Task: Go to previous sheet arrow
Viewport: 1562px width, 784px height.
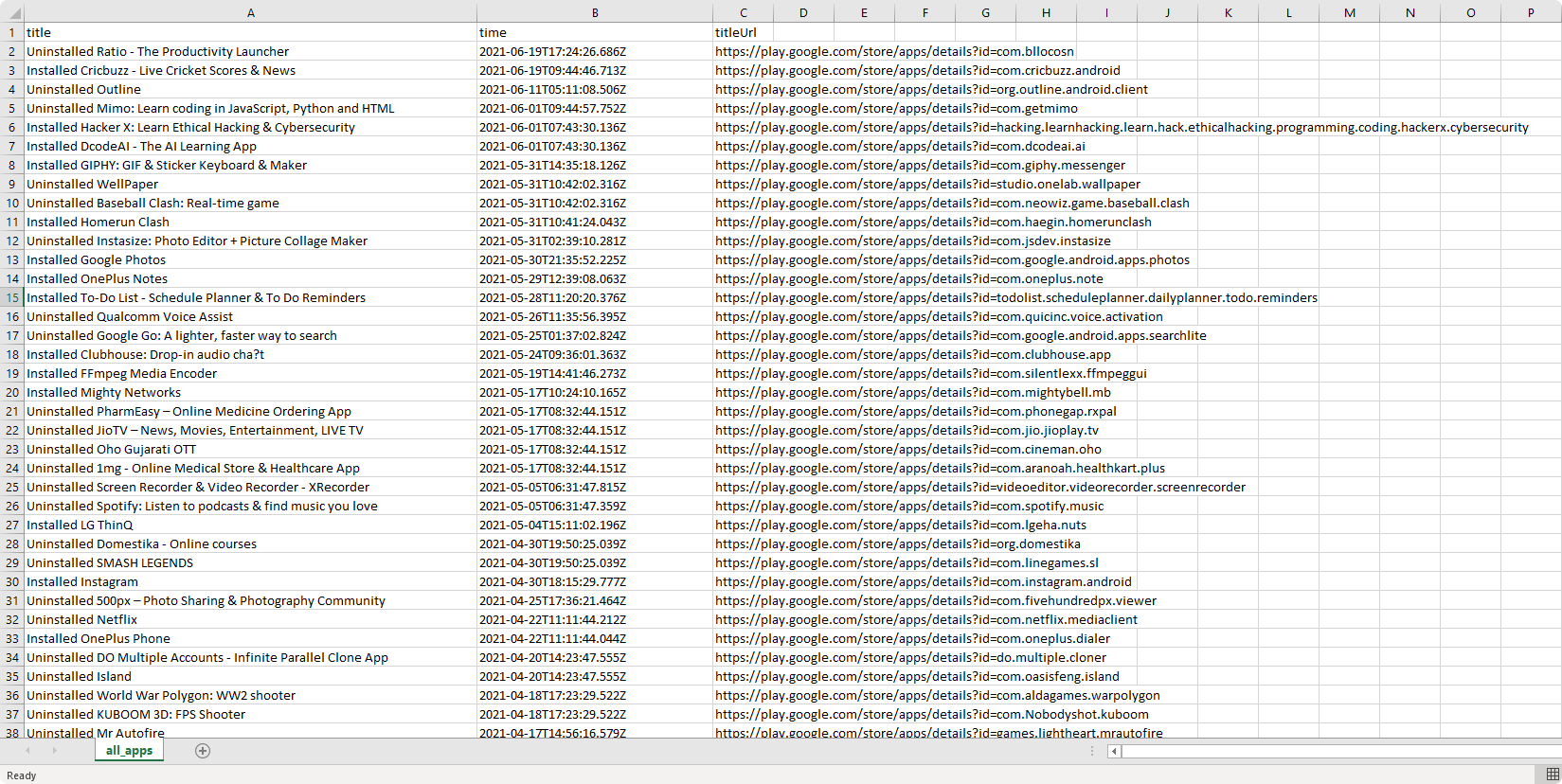Action: tap(27, 751)
